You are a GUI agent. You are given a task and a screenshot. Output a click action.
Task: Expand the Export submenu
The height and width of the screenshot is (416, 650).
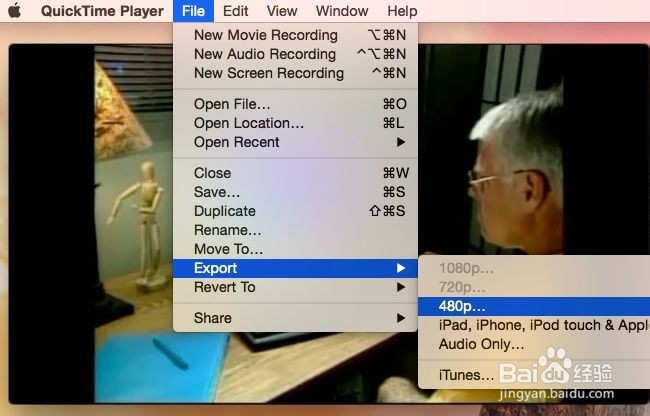click(x=295, y=268)
